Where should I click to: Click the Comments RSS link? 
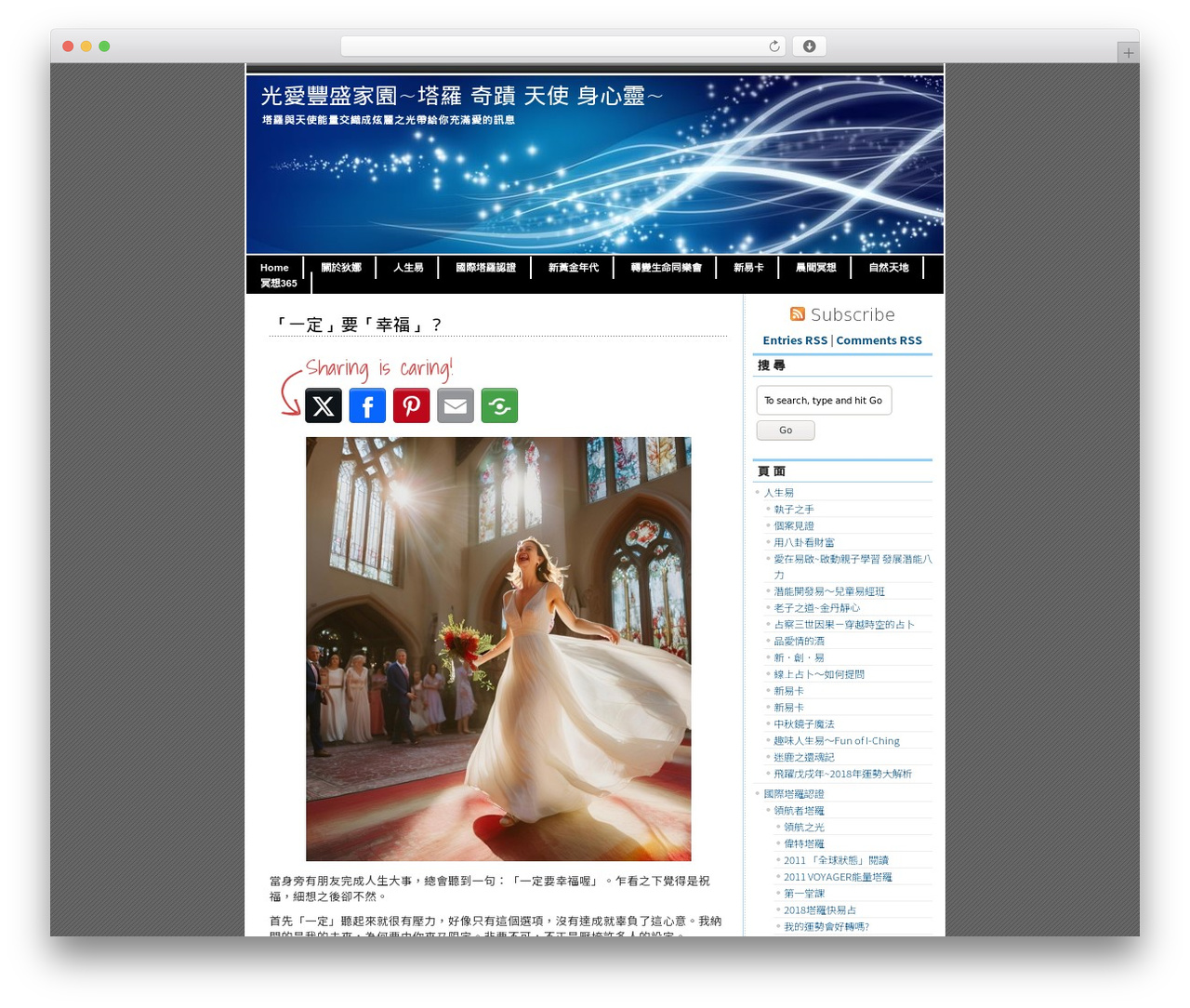pos(879,340)
